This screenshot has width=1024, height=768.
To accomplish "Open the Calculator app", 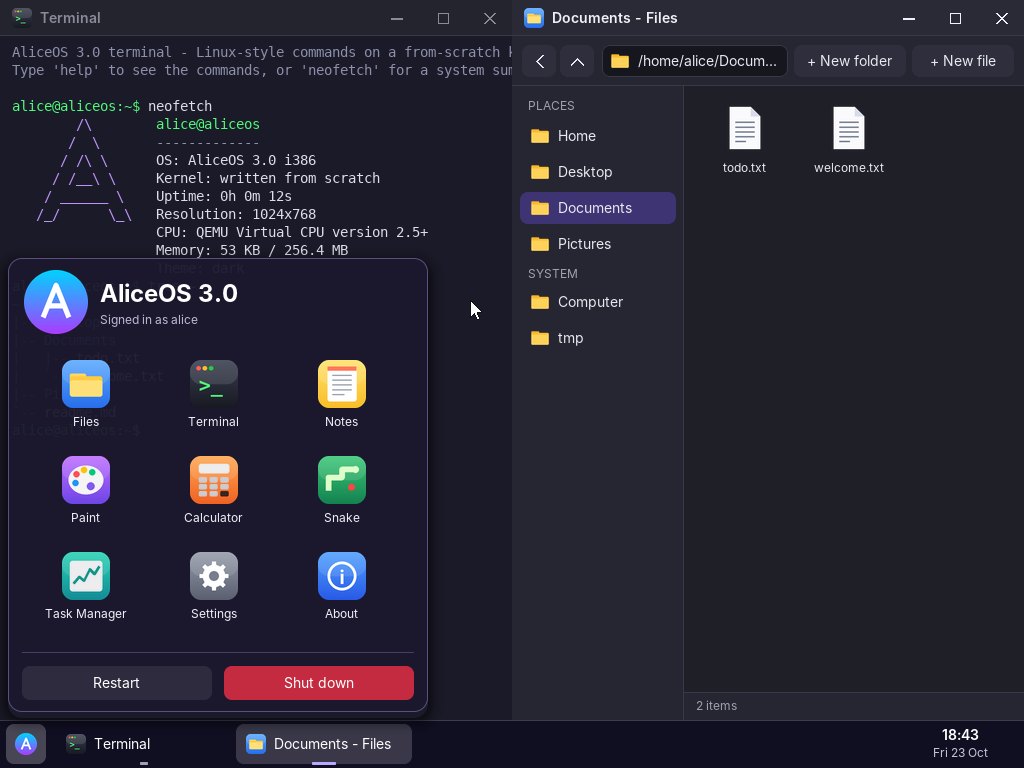I will 214,490.
